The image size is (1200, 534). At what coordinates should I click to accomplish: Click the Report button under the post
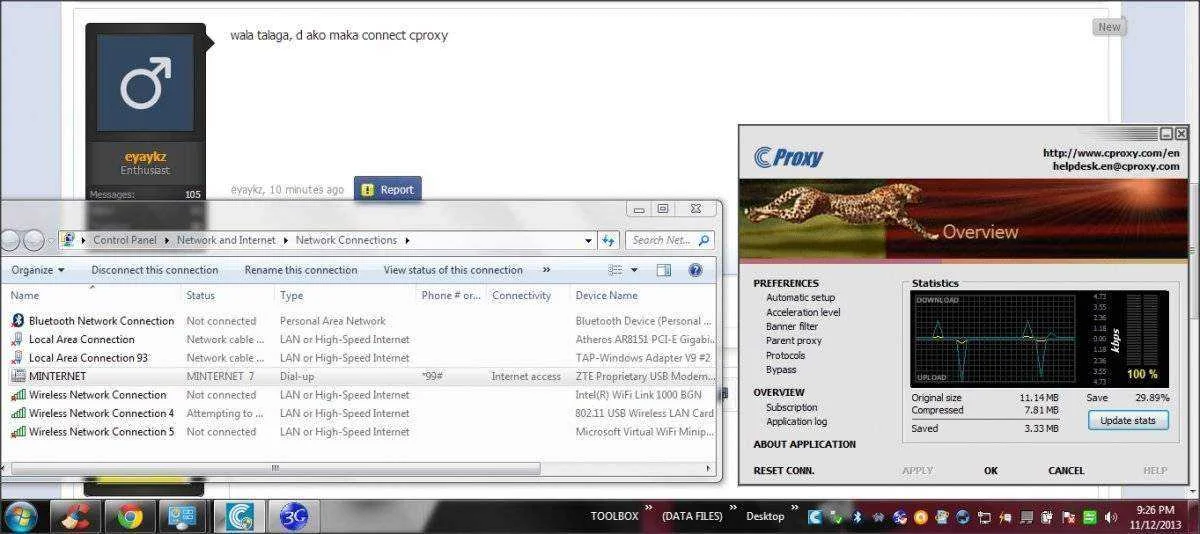[x=388, y=189]
